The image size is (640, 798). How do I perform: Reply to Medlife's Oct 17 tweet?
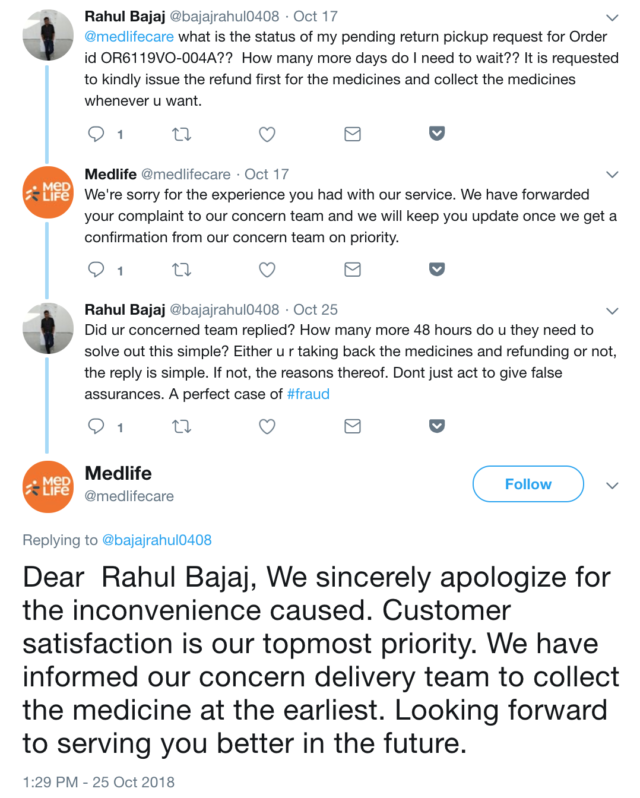pos(97,270)
